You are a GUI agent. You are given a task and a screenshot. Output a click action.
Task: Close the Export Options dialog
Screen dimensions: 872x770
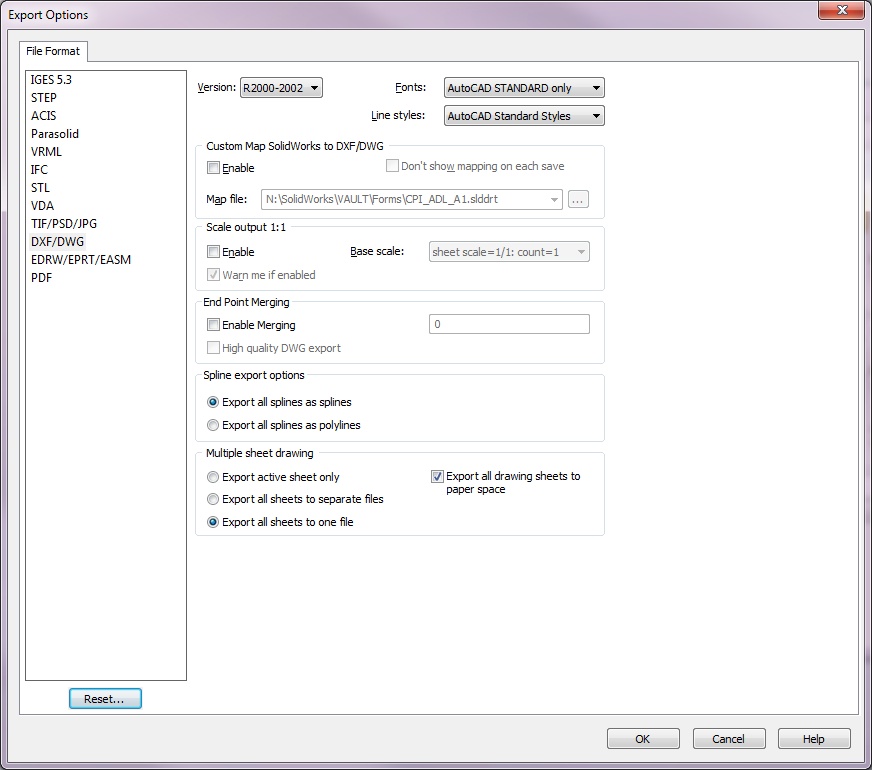[x=842, y=10]
